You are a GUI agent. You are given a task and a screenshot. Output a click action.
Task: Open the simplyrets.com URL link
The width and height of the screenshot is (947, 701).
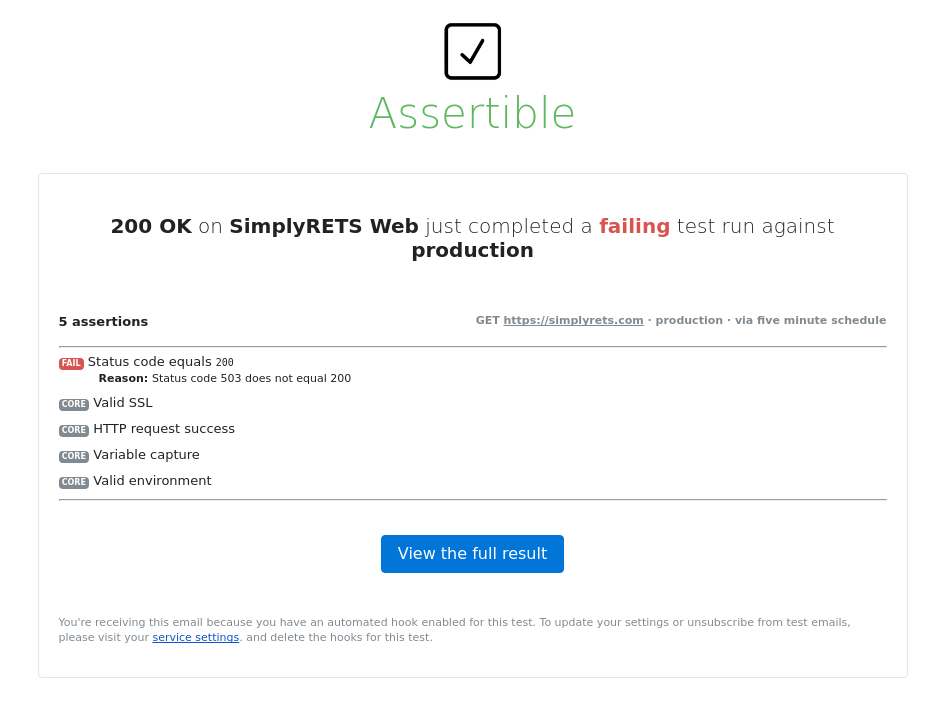(x=573, y=321)
